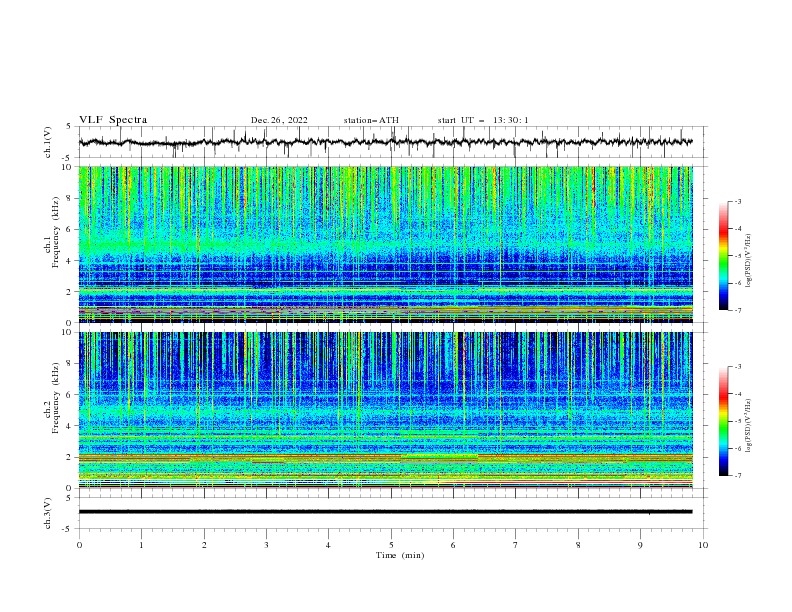Click the ch.1 spectrogram plot
792x612 pixels.
(386, 244)
